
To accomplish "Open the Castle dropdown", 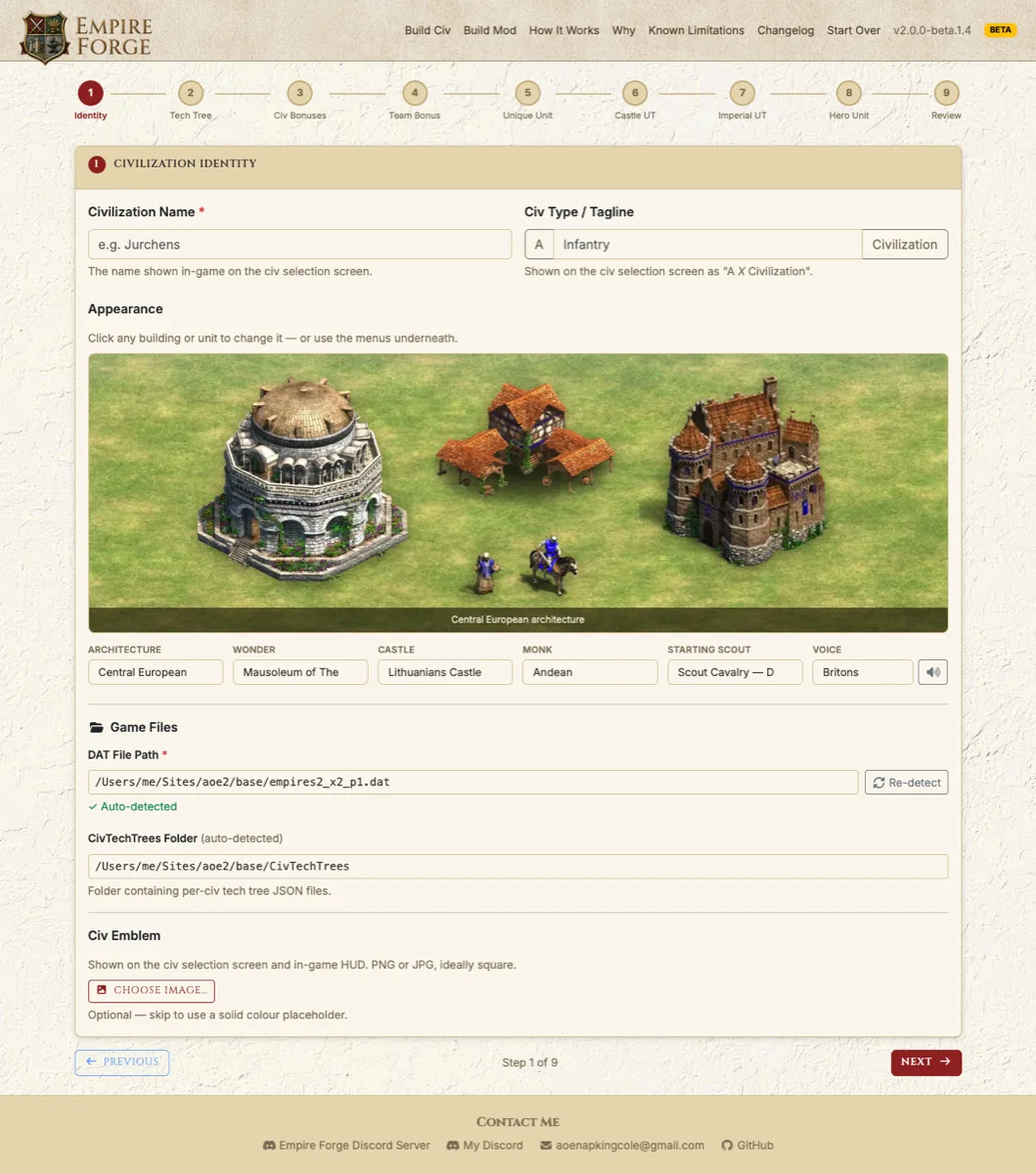I will point(445,672).
